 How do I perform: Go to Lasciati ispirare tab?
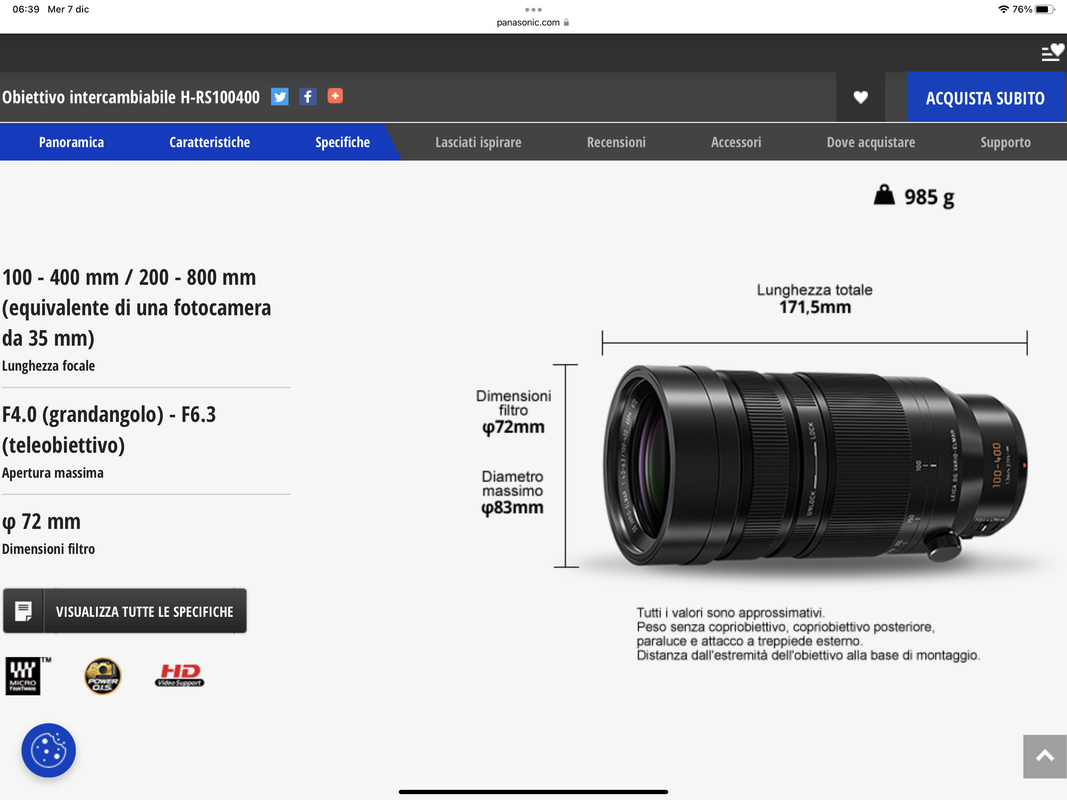pos(478,142)
